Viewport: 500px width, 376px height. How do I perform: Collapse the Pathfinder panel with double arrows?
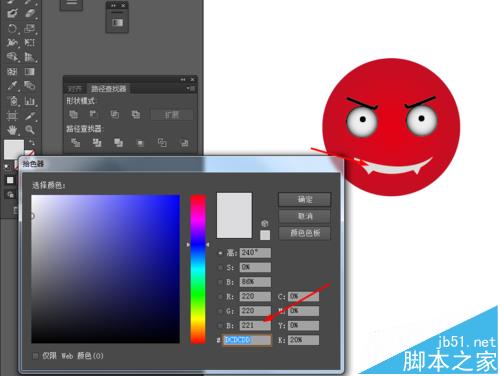pos(183,80)
